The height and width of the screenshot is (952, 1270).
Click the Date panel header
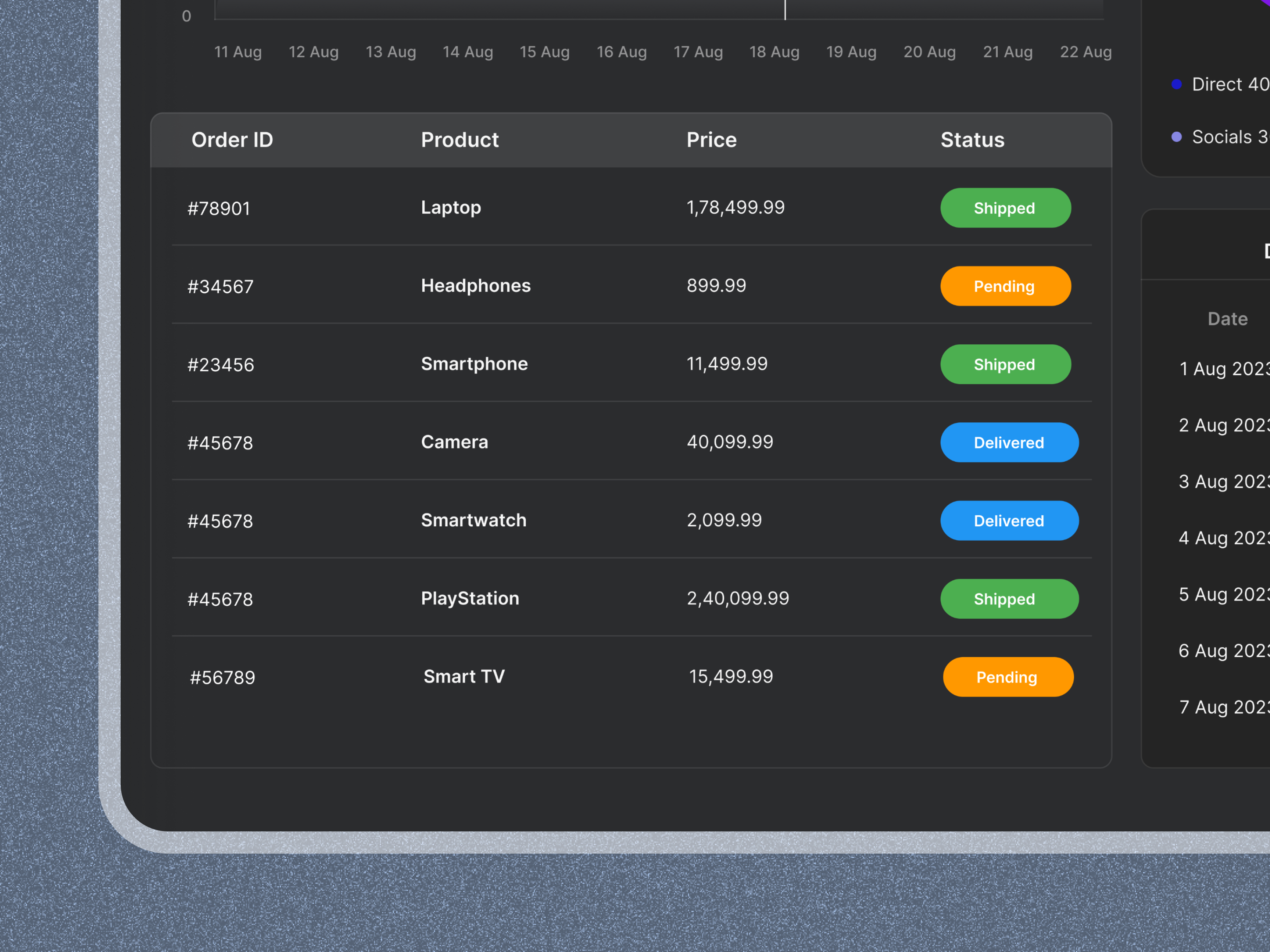click(1228, 319)
